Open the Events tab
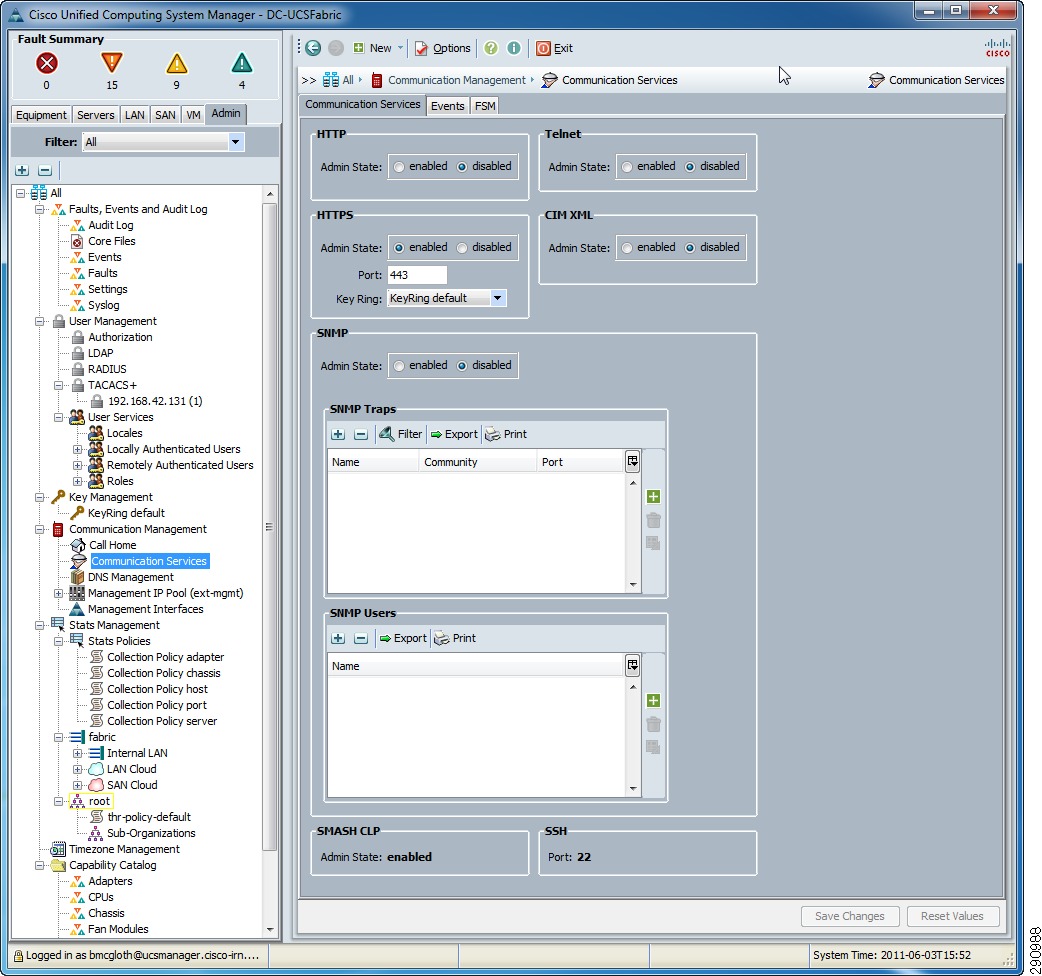Viewport: 1042px width, 976px height. tap(447, 106)
